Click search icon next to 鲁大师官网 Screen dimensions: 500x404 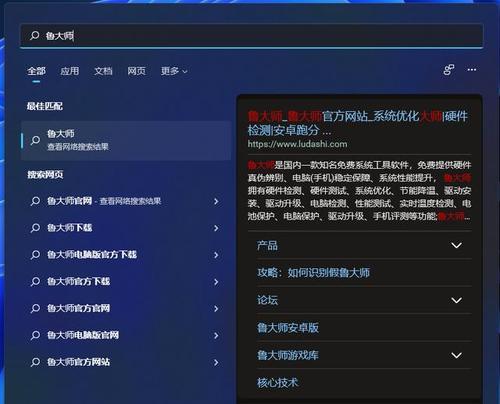[35, 201]
